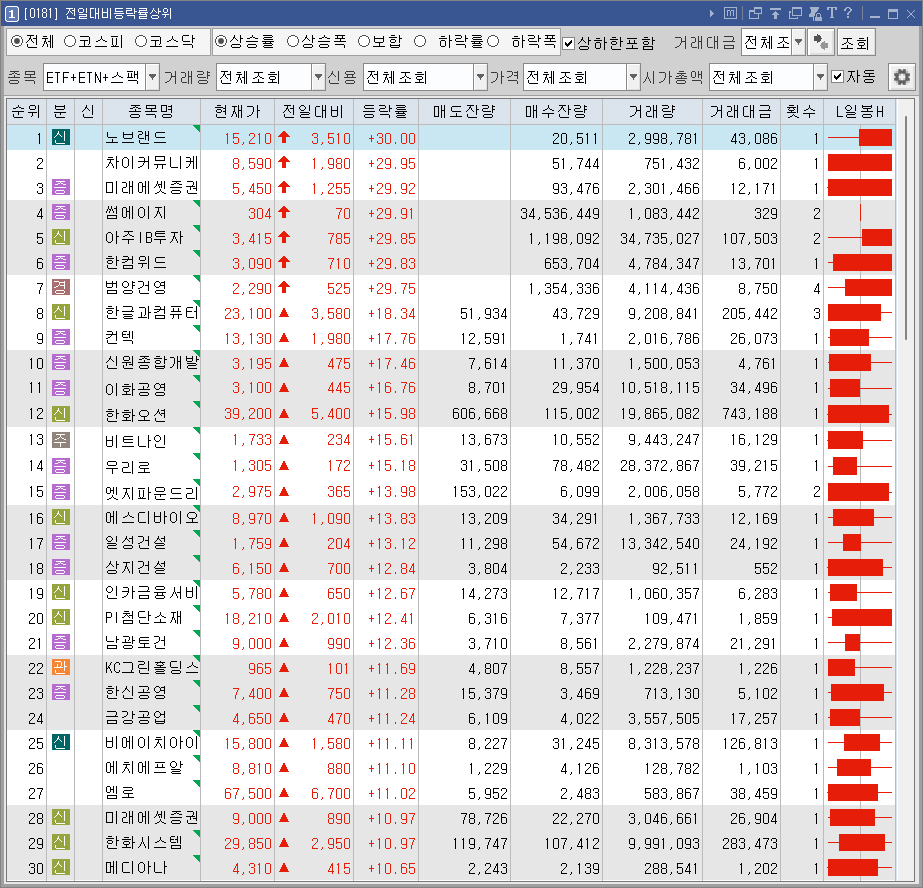The height and width of the screenshot is (888, 923).
Task: Select the 보합 radio button
Action: point(364,41)
